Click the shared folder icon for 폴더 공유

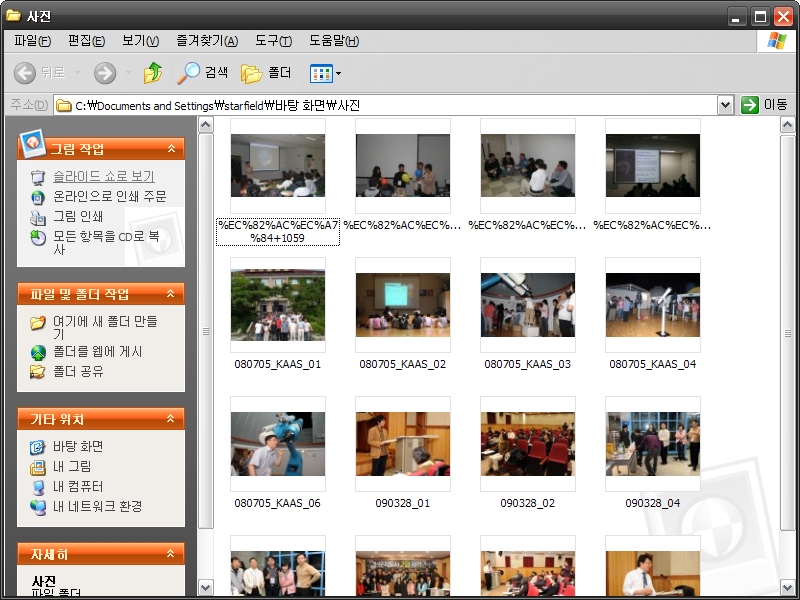pyautogui.click(x=38, y=372)
